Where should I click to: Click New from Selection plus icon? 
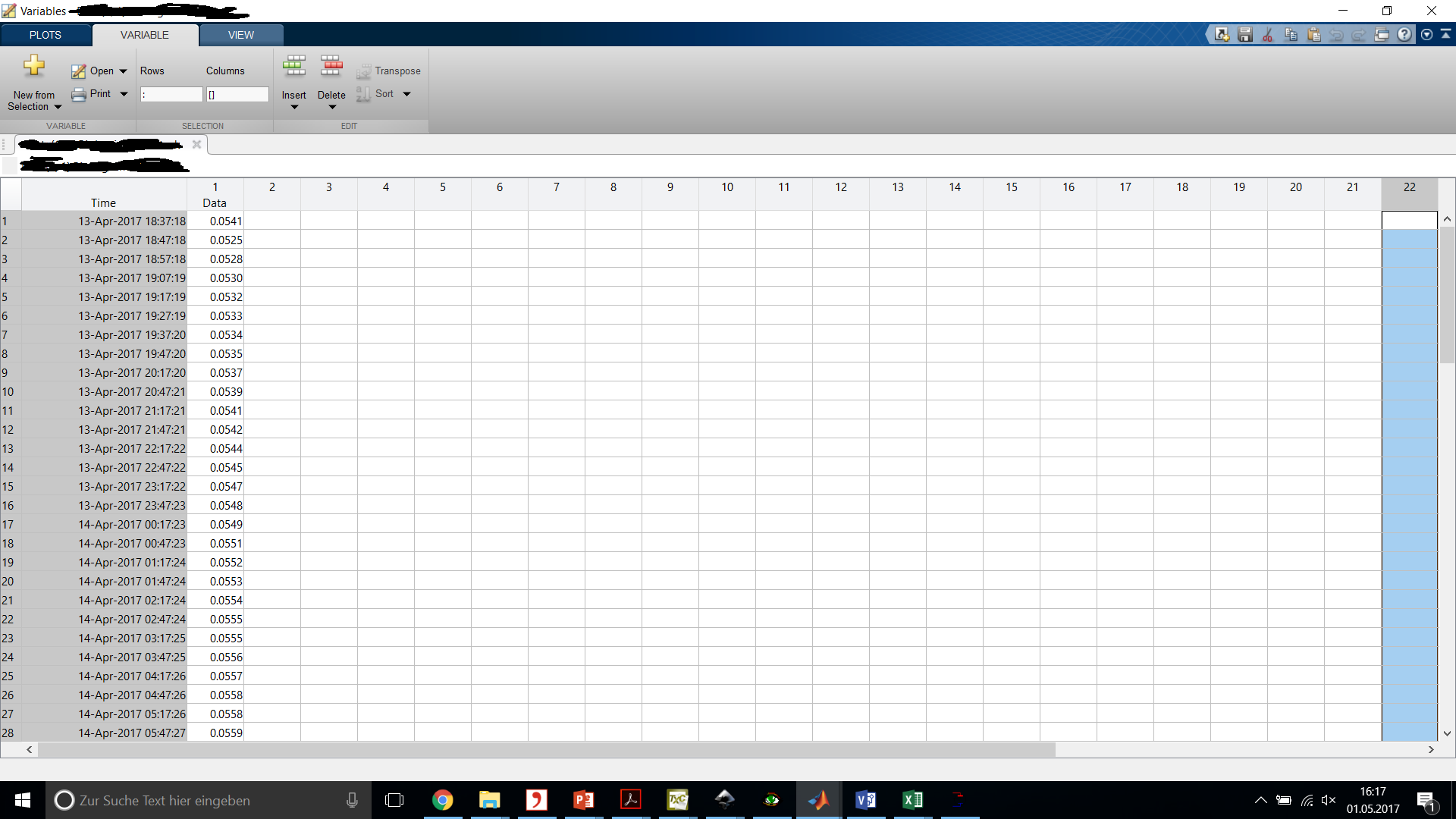34,66
